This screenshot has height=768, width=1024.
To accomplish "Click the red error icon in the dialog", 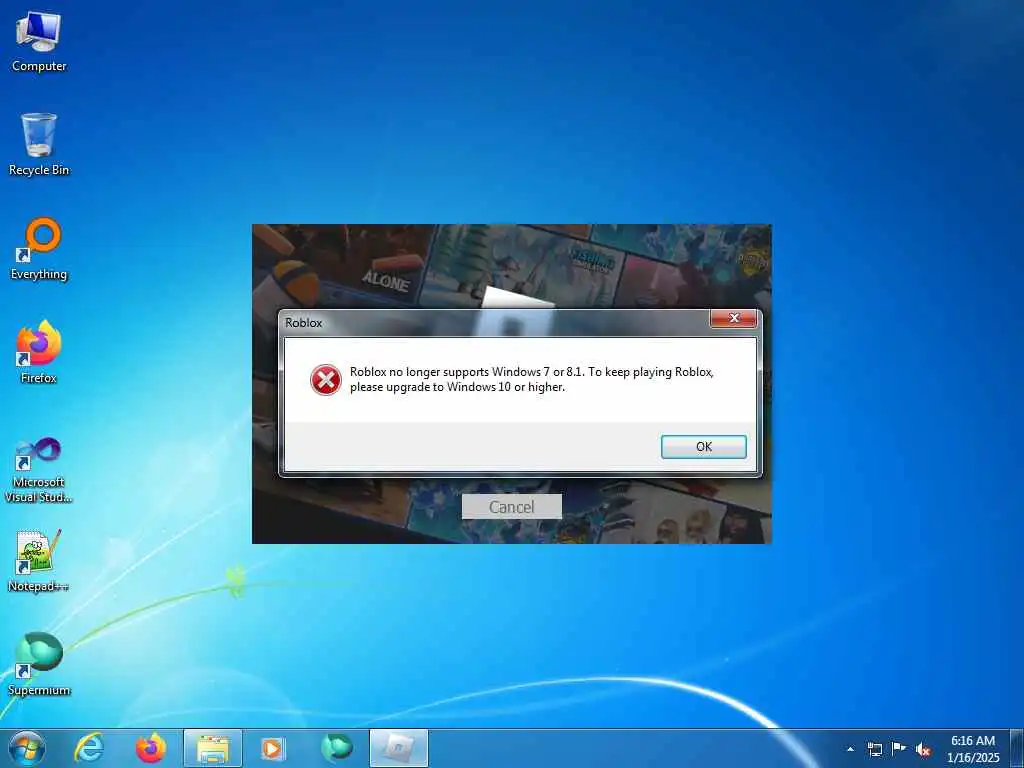I will [325, 379].
